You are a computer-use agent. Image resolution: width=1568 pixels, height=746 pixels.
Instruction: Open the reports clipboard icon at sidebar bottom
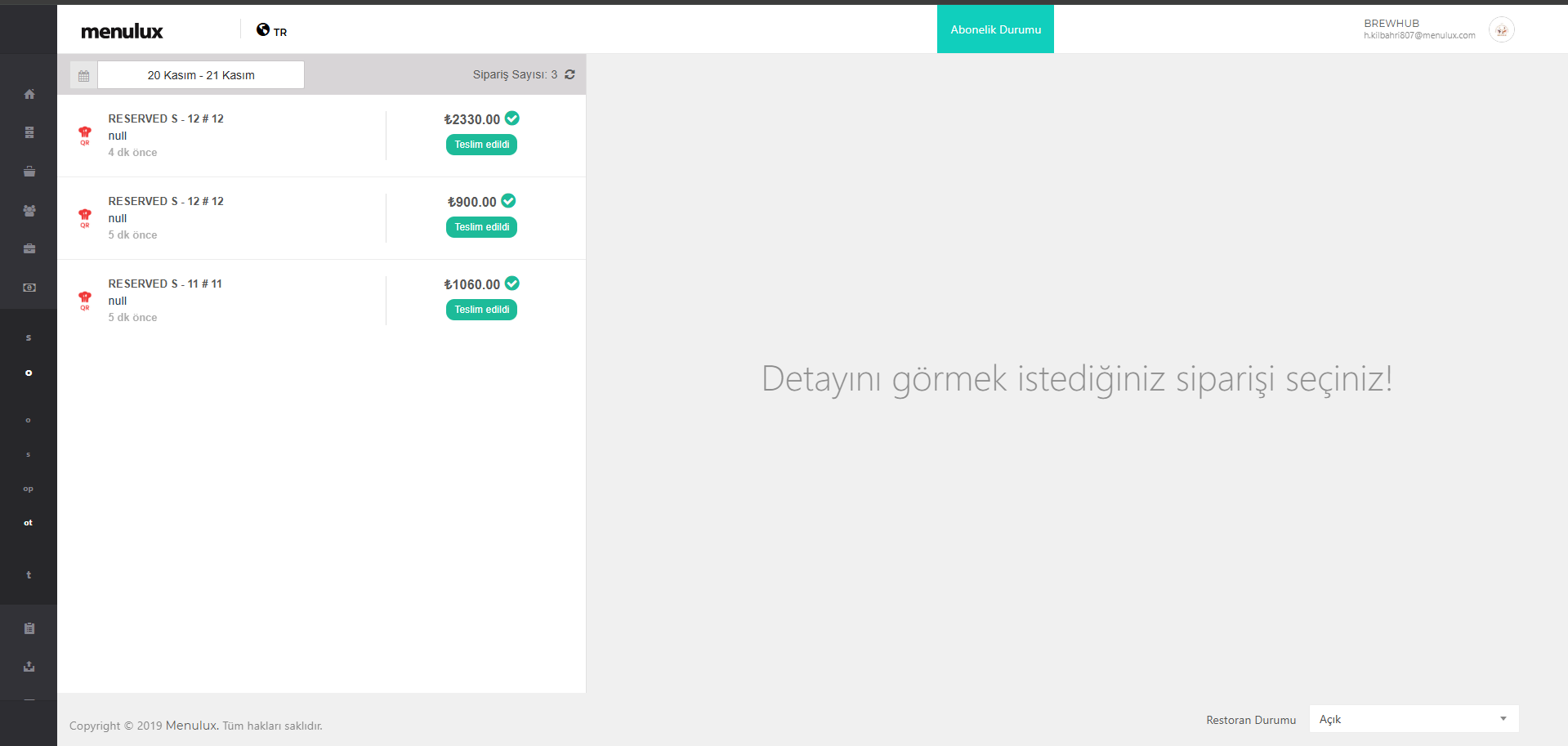tap(29, 628)
